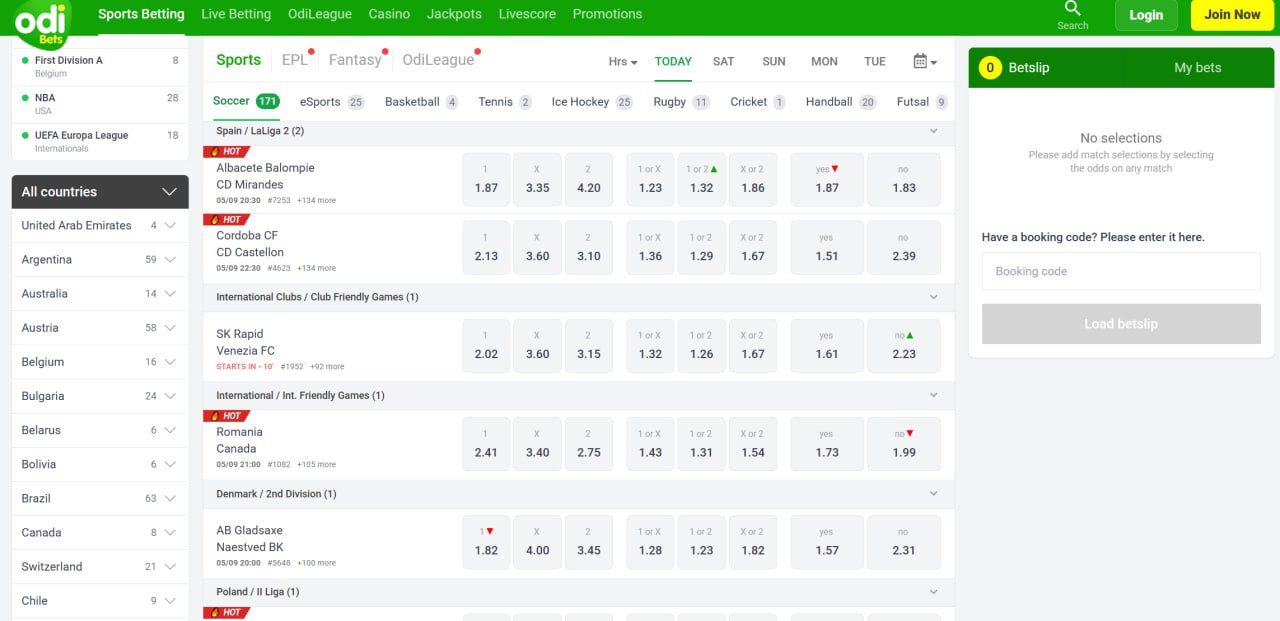Select Soccer sport filter
Viewport: 1280px width, 621px height.
(246, 101)
